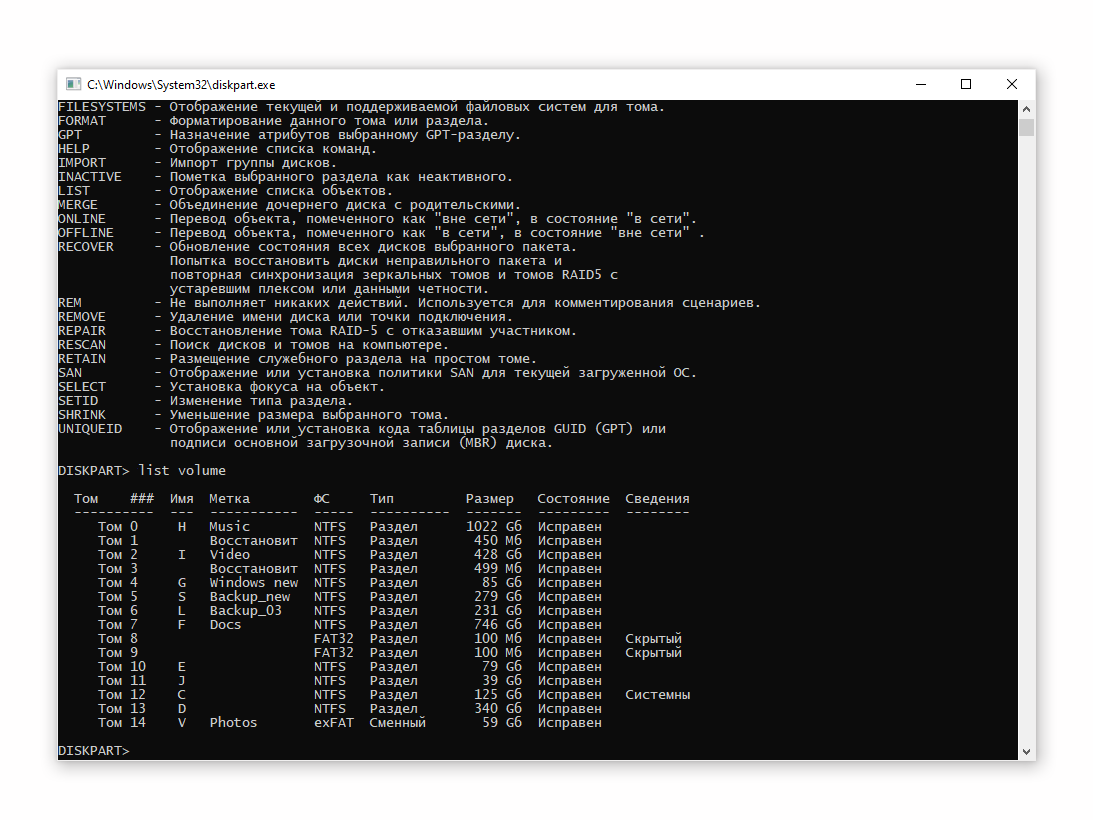The width and height of the screenshot is (1093, 820).
Task: Click the 'Системны' info entry
Action: [657, 694]
